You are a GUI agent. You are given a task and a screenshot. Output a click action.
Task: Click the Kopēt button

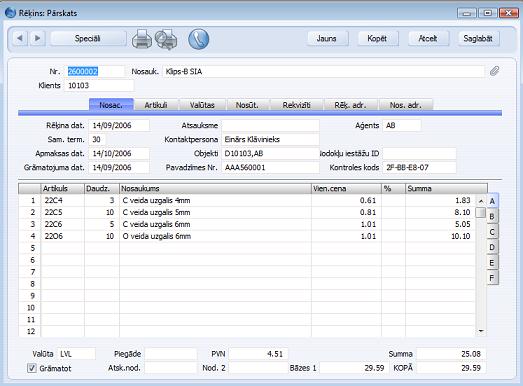[x=377, y=38]
